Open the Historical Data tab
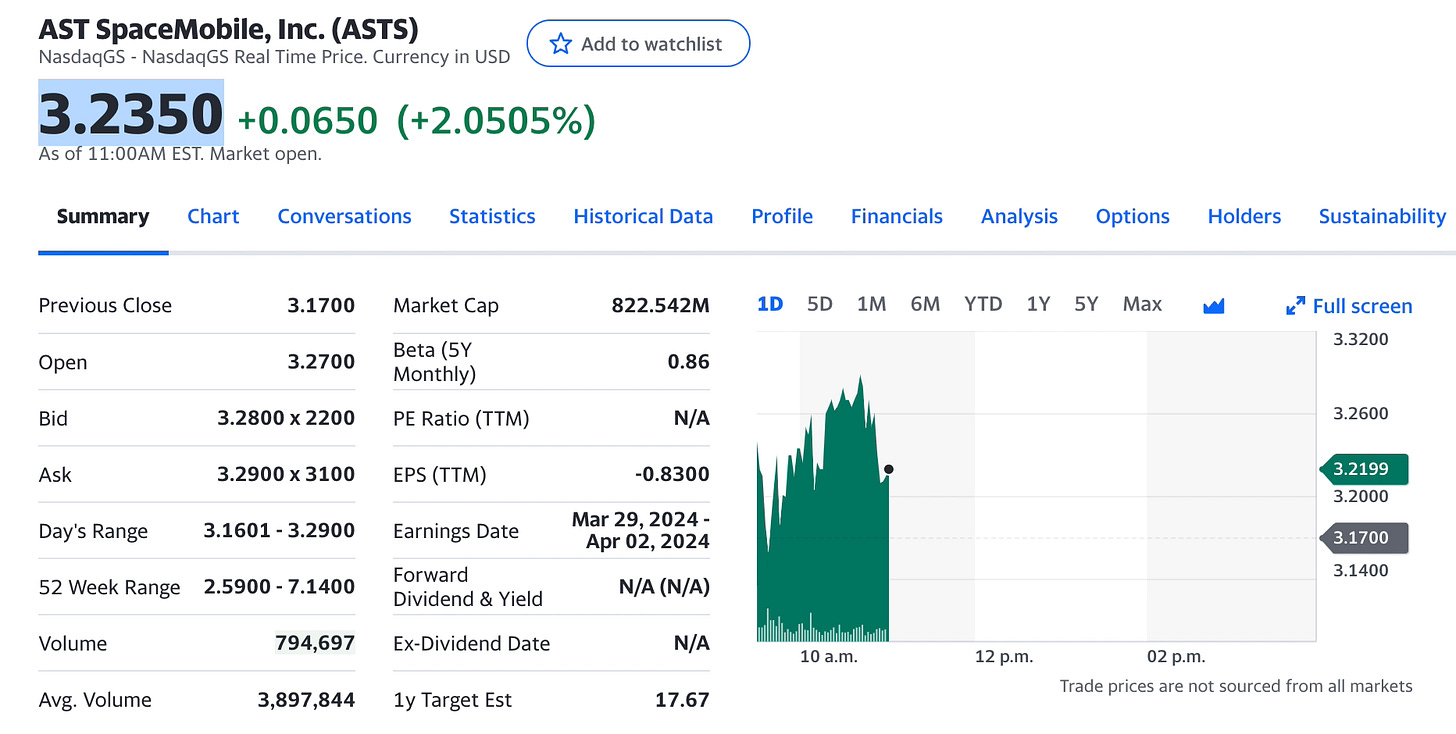The image size is (1456, 734). click(x=643, y=216)
